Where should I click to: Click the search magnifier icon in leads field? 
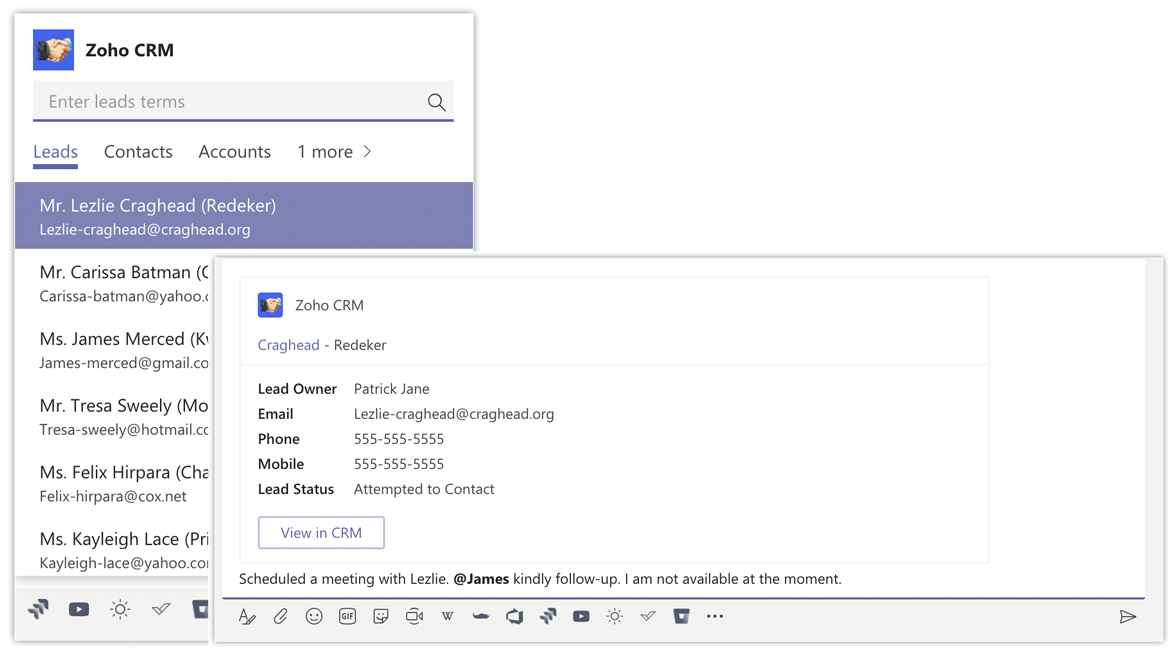point(436,102)
